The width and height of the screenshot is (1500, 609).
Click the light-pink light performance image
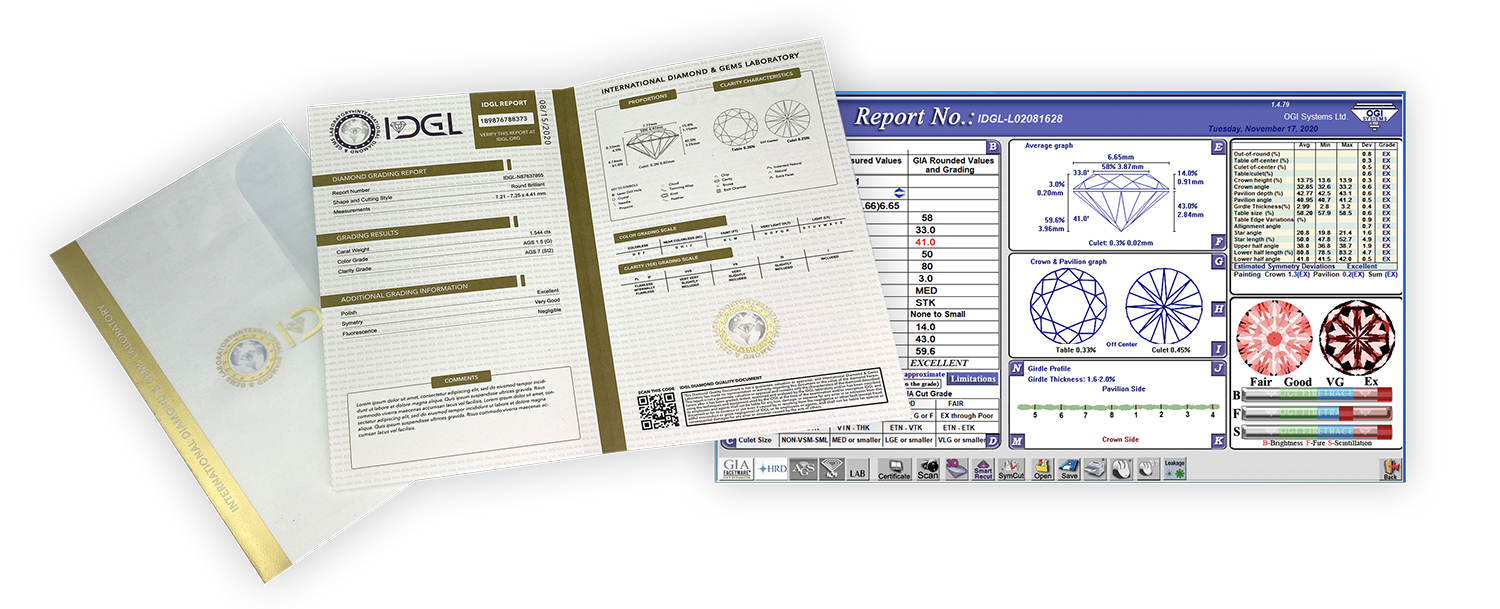coord(1274,337)
